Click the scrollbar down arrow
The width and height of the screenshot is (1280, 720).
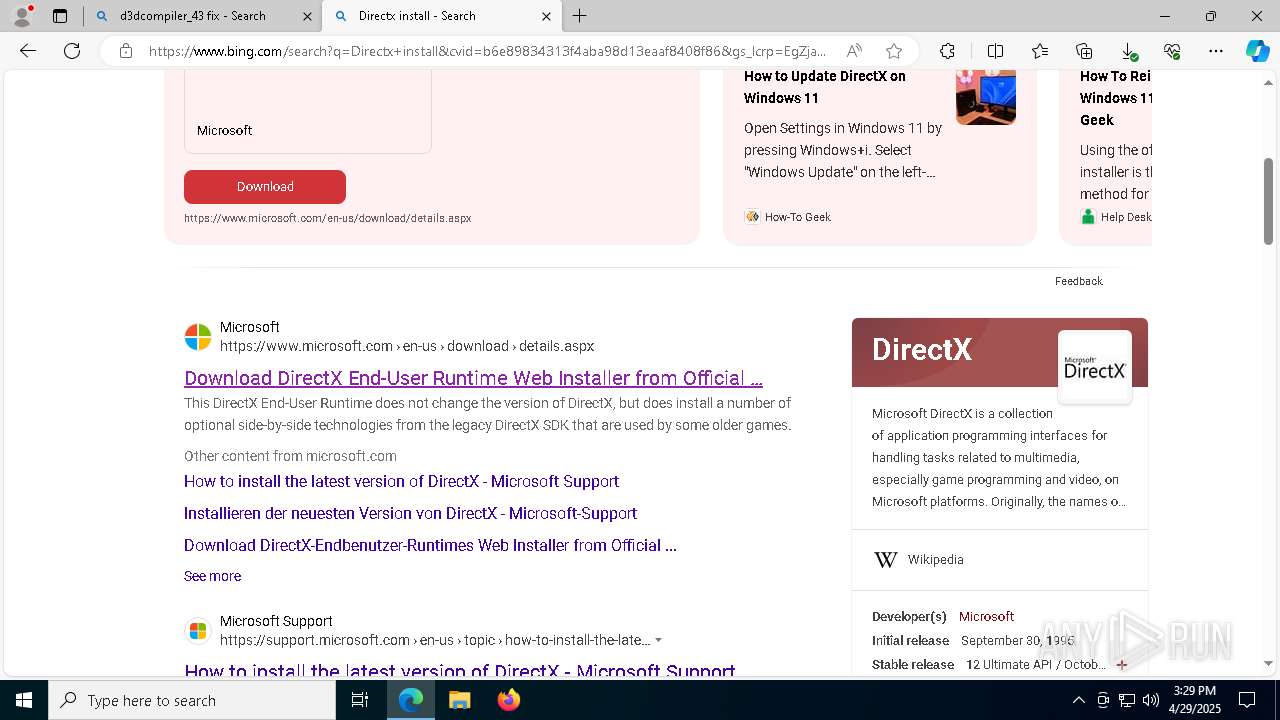click(1268, 663)
